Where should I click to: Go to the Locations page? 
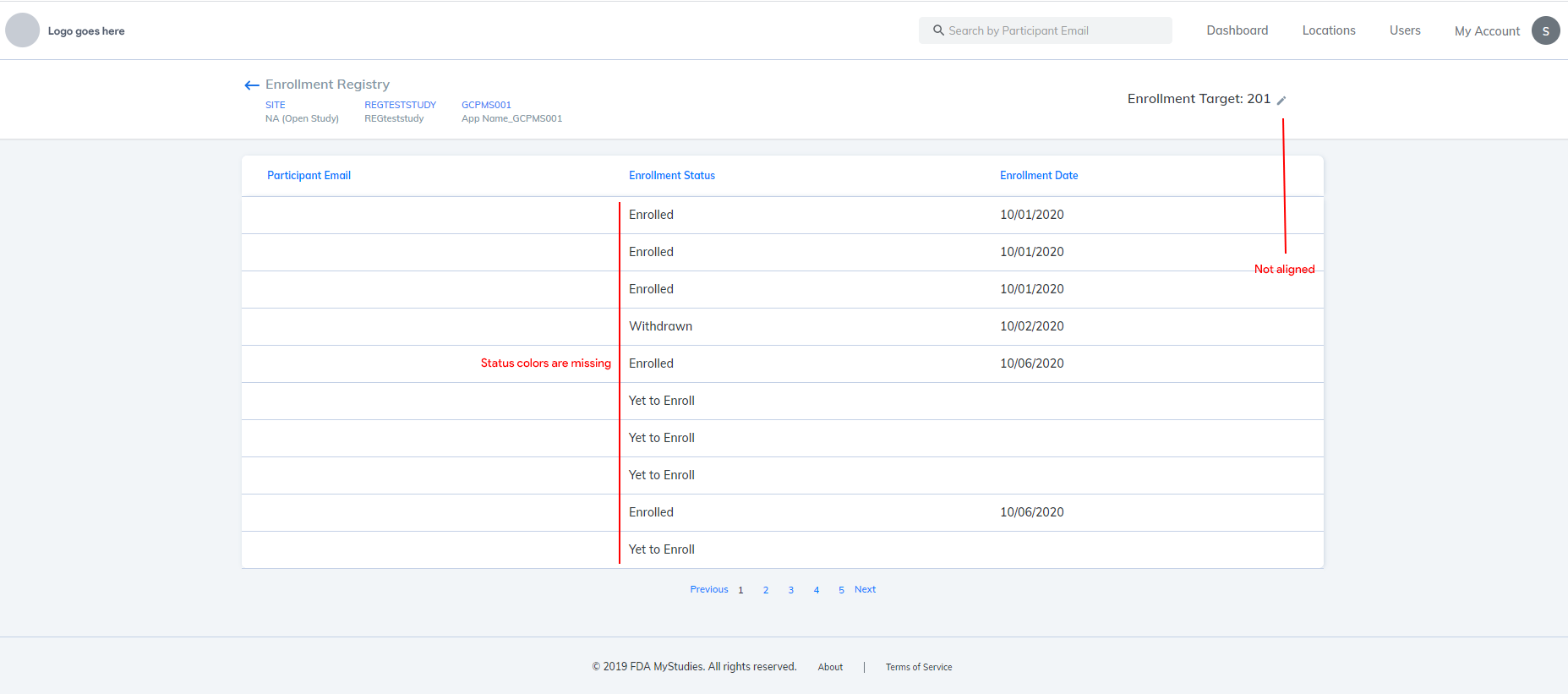(1329, 30)
